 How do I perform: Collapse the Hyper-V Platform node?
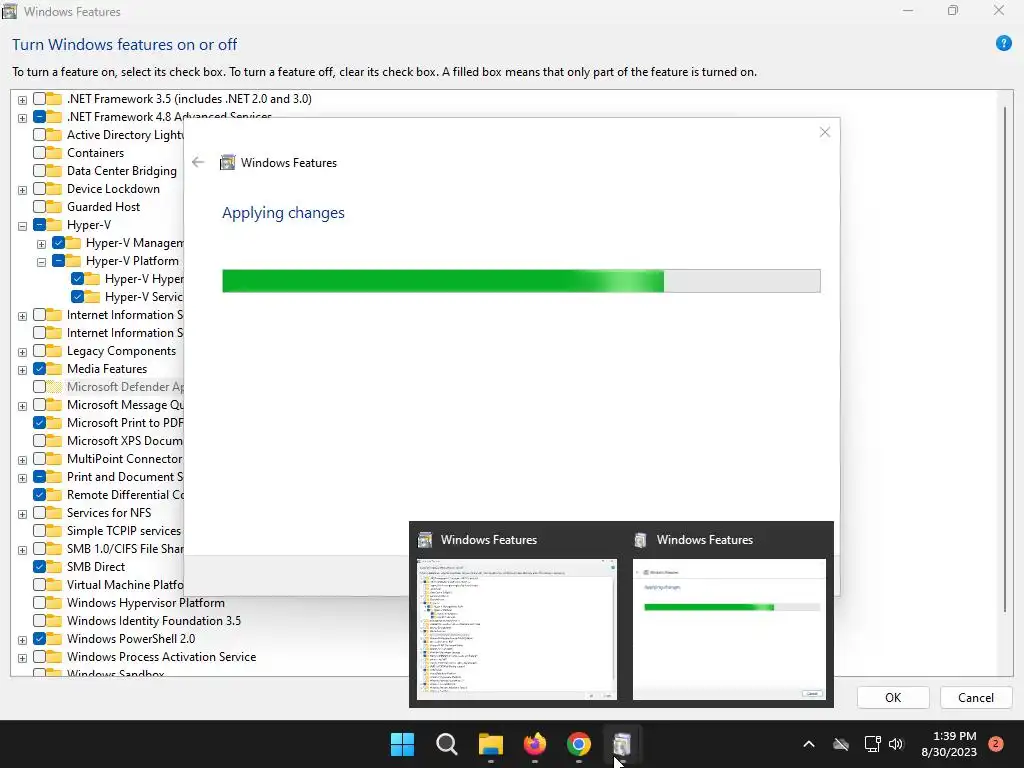tap(41, 262)
